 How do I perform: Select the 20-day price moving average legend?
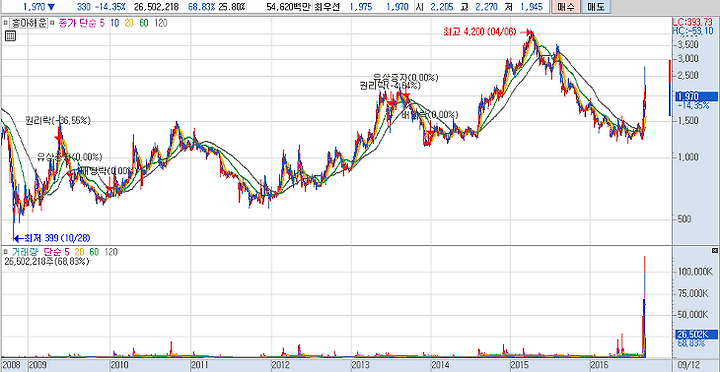(x=129, y=23)
